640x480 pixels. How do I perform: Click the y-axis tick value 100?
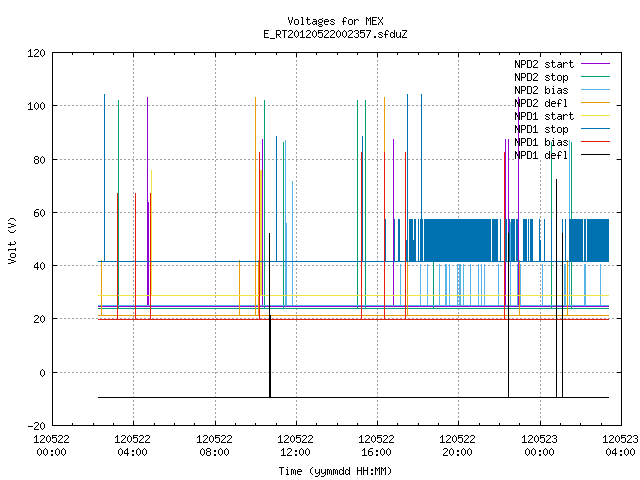click(x=36, y=107)
